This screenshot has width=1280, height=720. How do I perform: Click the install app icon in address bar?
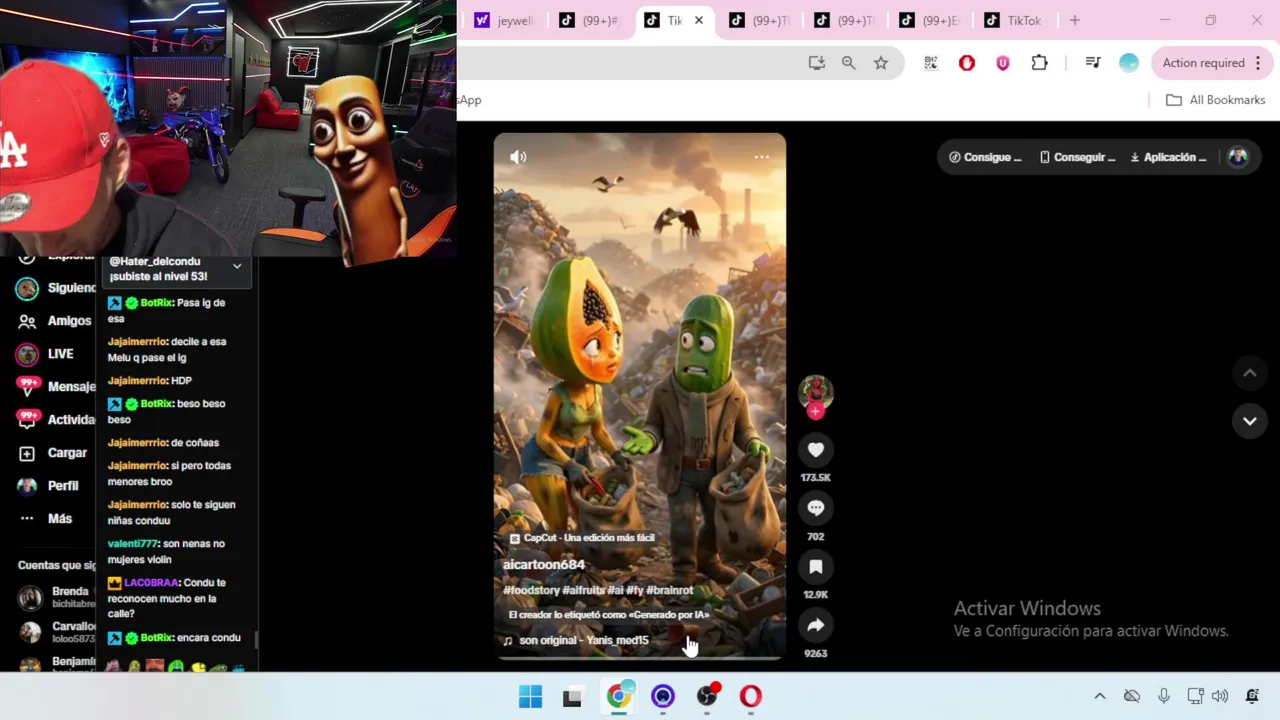tap(817, 63)
